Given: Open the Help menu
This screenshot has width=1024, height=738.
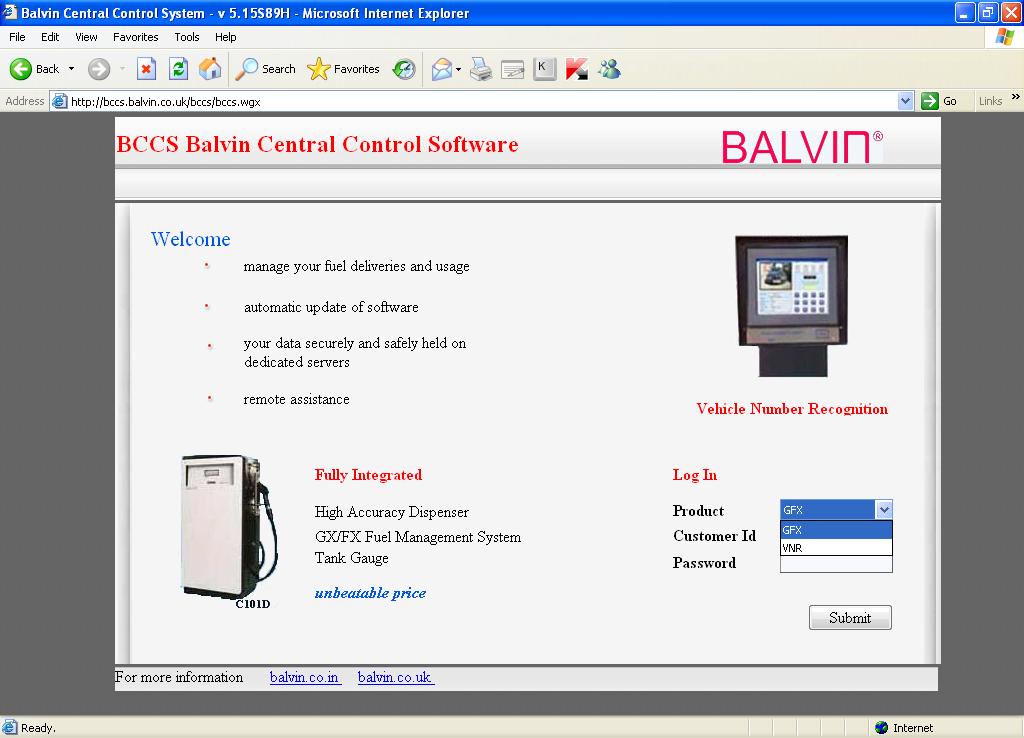Looking at the screenshot, I should (225, 37).
